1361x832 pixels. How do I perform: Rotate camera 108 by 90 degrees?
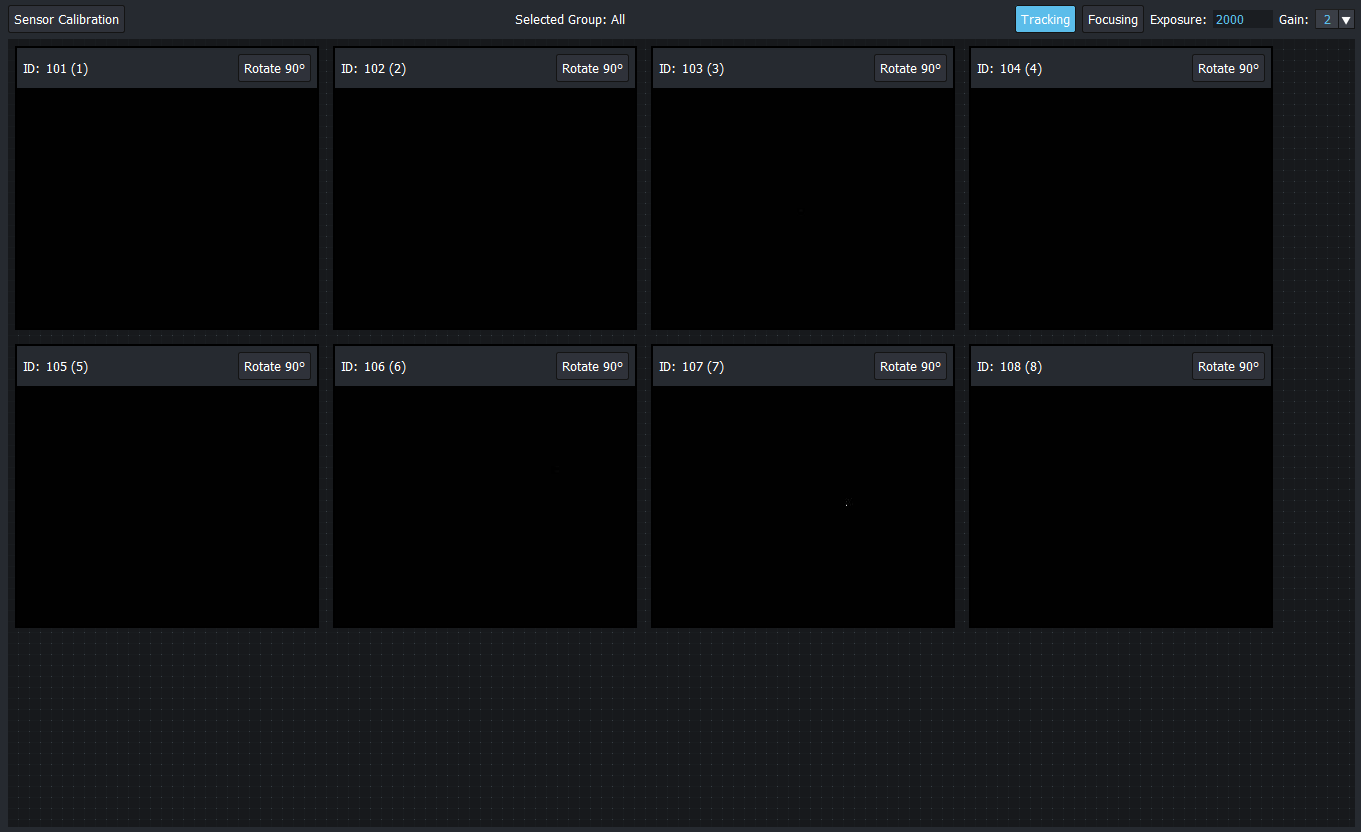pyautogui.click(x=1228, y=366)
